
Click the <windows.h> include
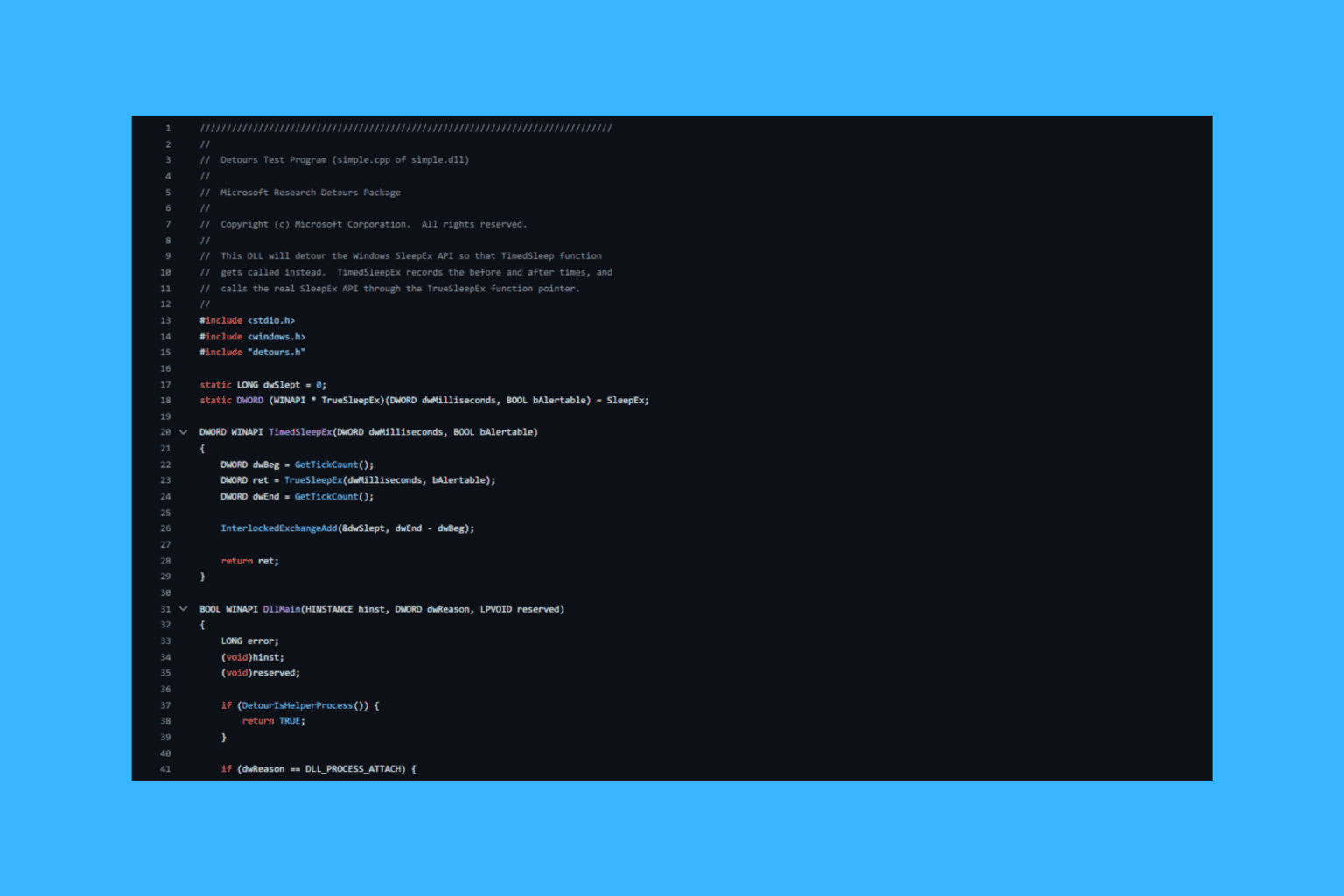coord(276,337)
